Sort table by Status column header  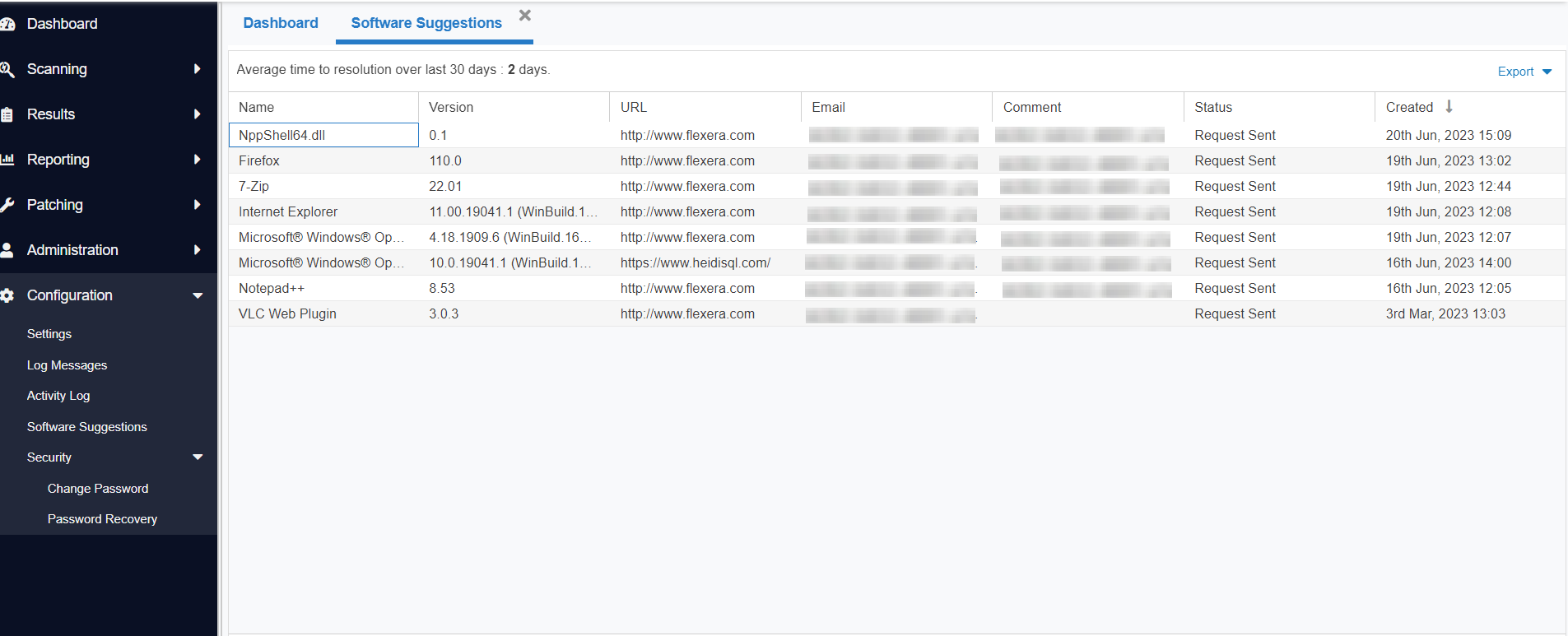1213,108
